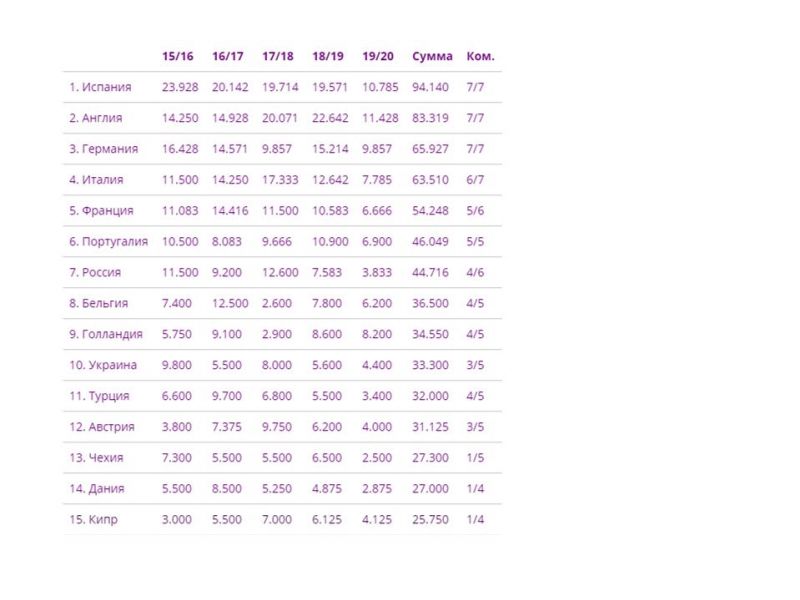Click the 17/18 season column header
Image resolution: width=800 pixels, height=600 pixels.
(278, 56)
